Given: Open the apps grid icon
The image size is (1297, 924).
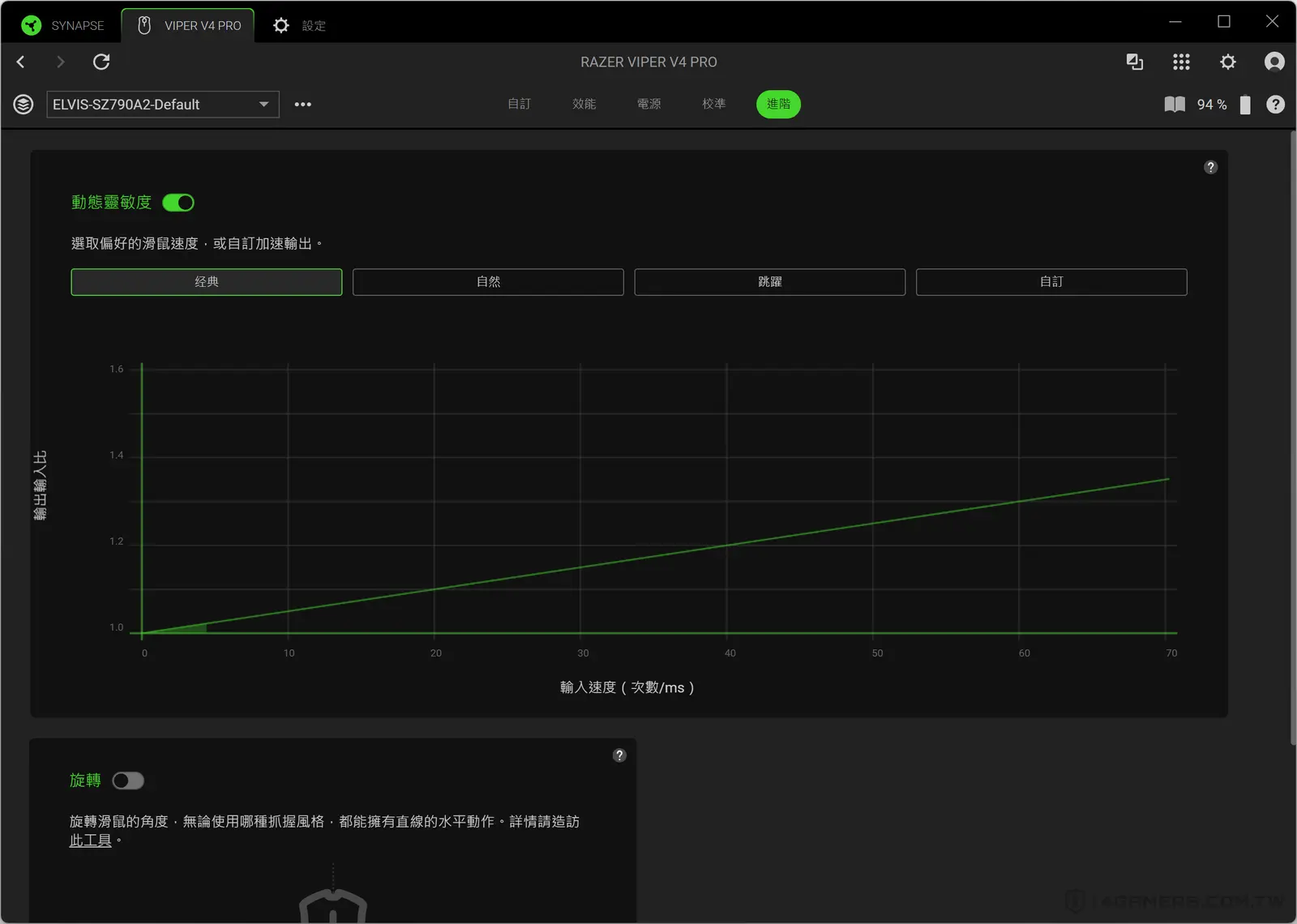Looking at the screenshot, I should click(1181, 62).
